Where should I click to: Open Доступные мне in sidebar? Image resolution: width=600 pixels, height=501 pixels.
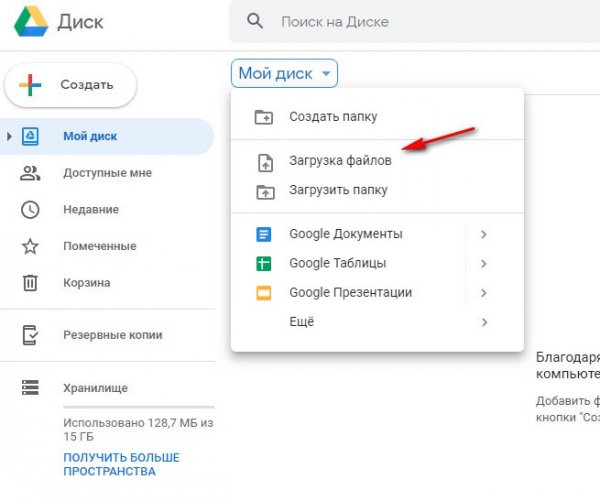point(107,173)
